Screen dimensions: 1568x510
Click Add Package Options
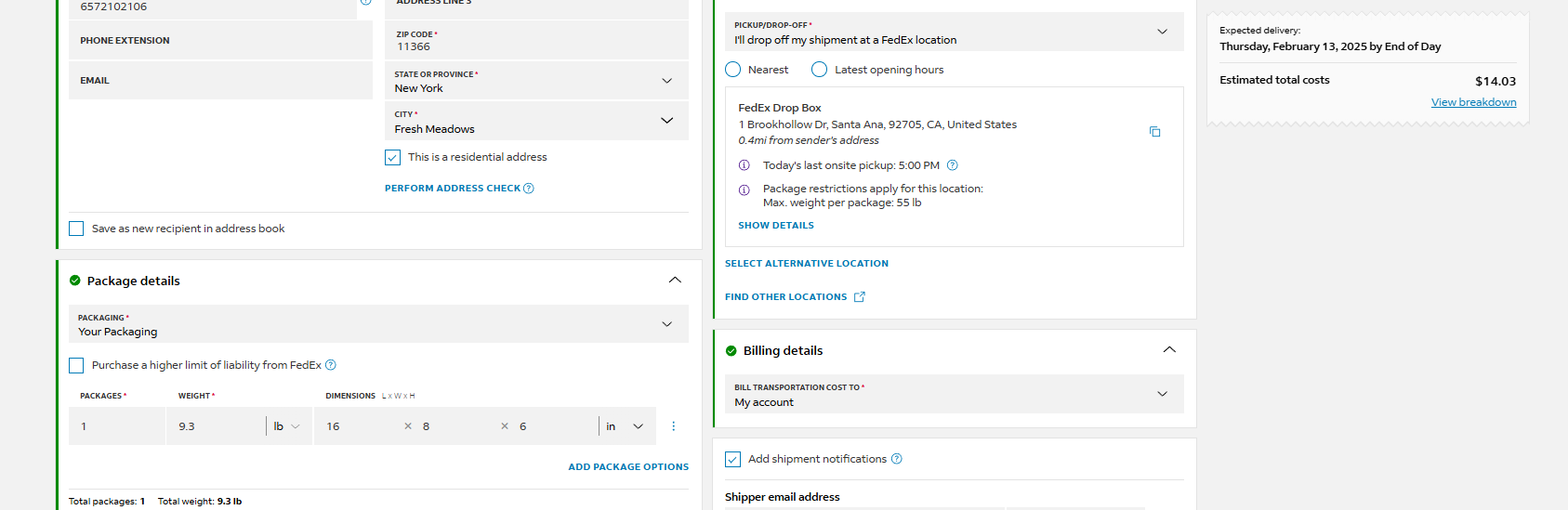click(628, 467)
